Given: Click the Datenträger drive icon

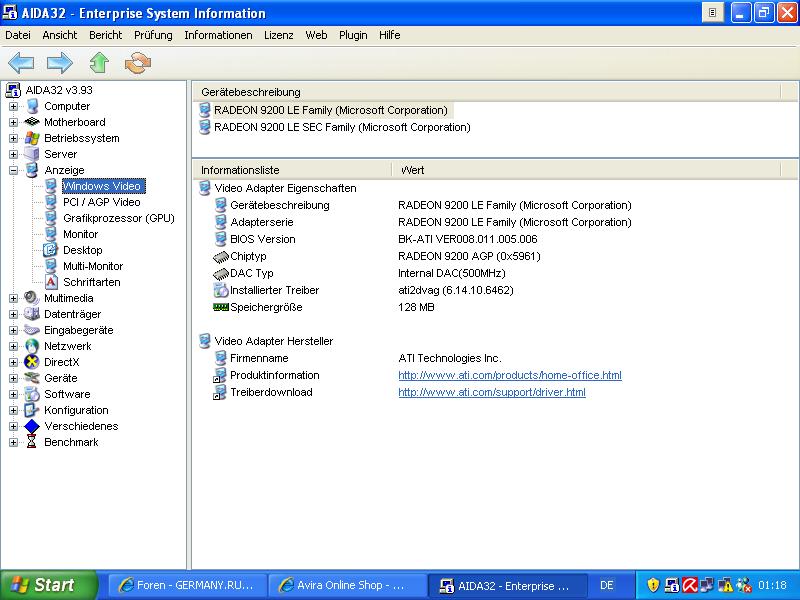Looking at the screenshot, I should (x=32, y=314).
